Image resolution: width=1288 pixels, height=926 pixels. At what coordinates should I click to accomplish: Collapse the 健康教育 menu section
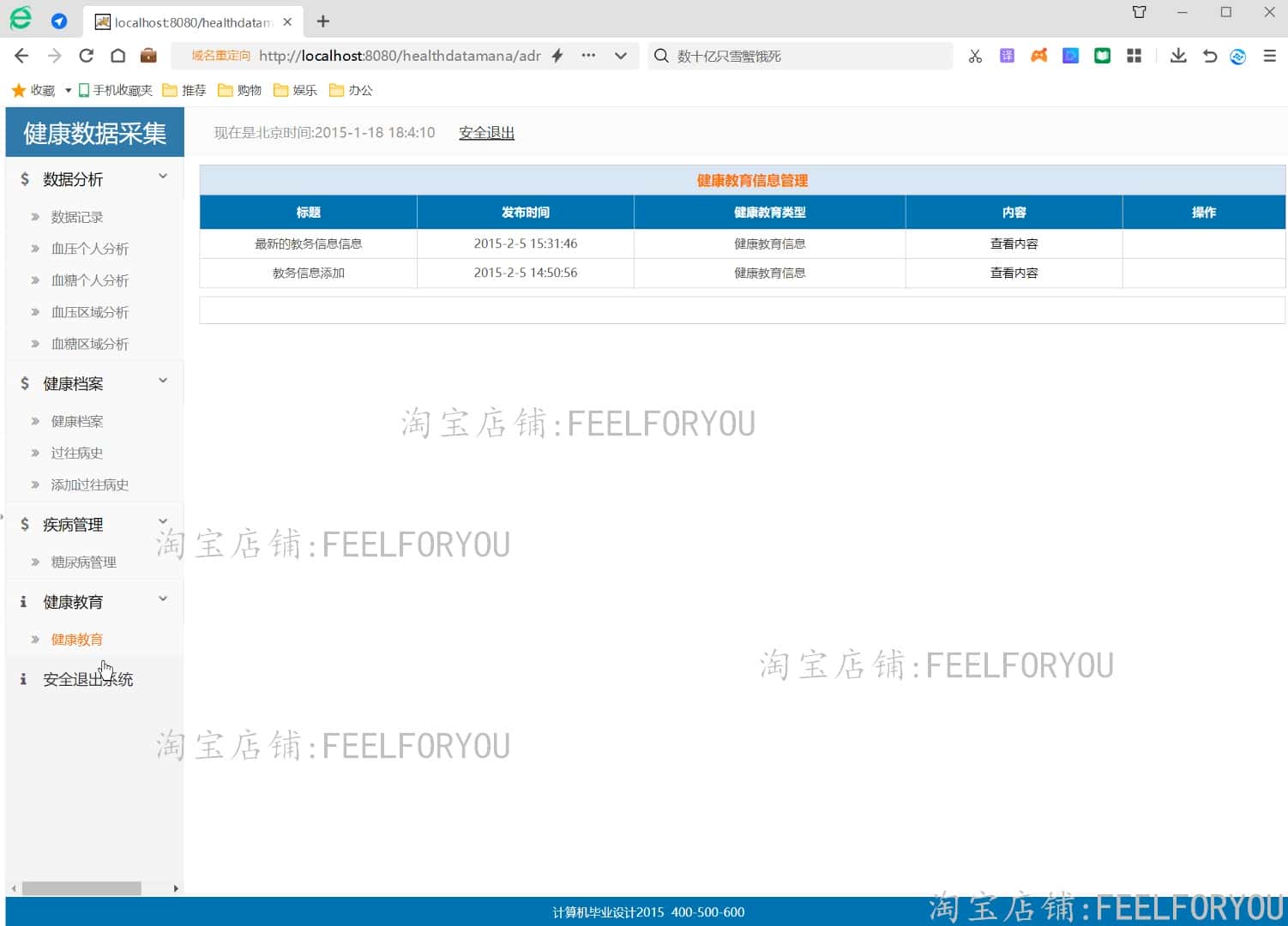94,602
